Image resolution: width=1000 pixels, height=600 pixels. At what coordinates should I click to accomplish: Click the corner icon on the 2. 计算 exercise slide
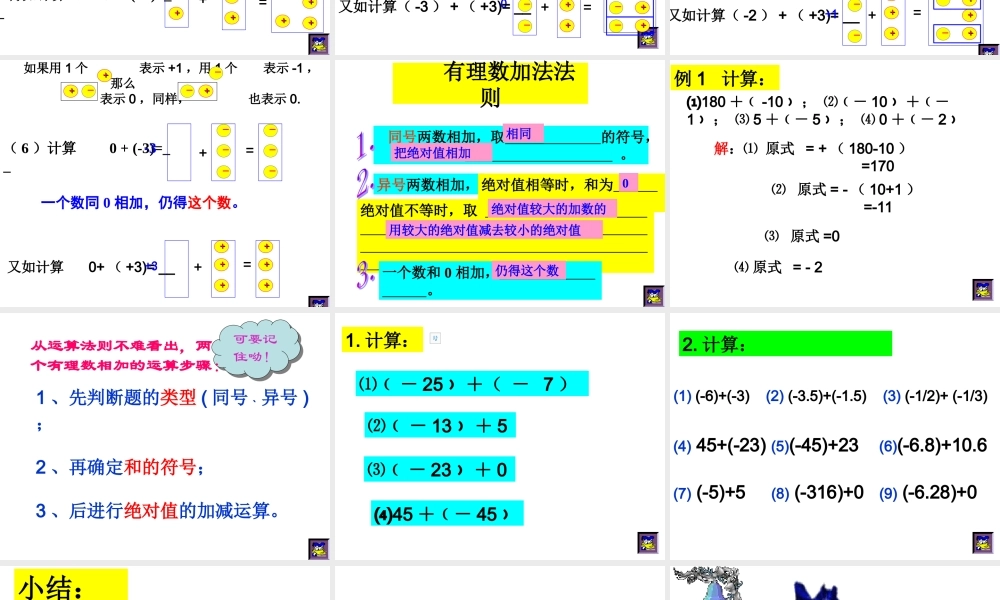[983, 543]
